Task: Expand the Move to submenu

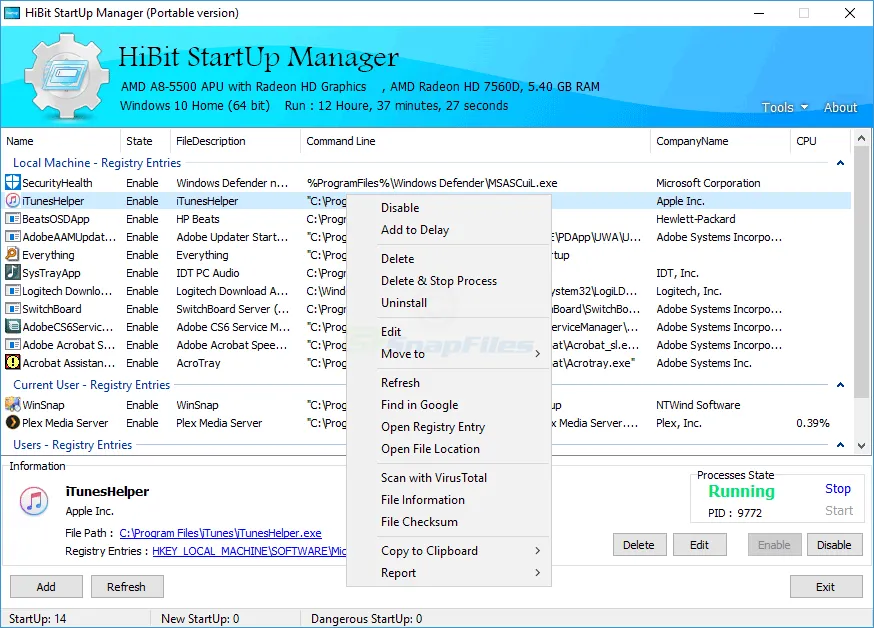Action: click(x=449, y=354)
